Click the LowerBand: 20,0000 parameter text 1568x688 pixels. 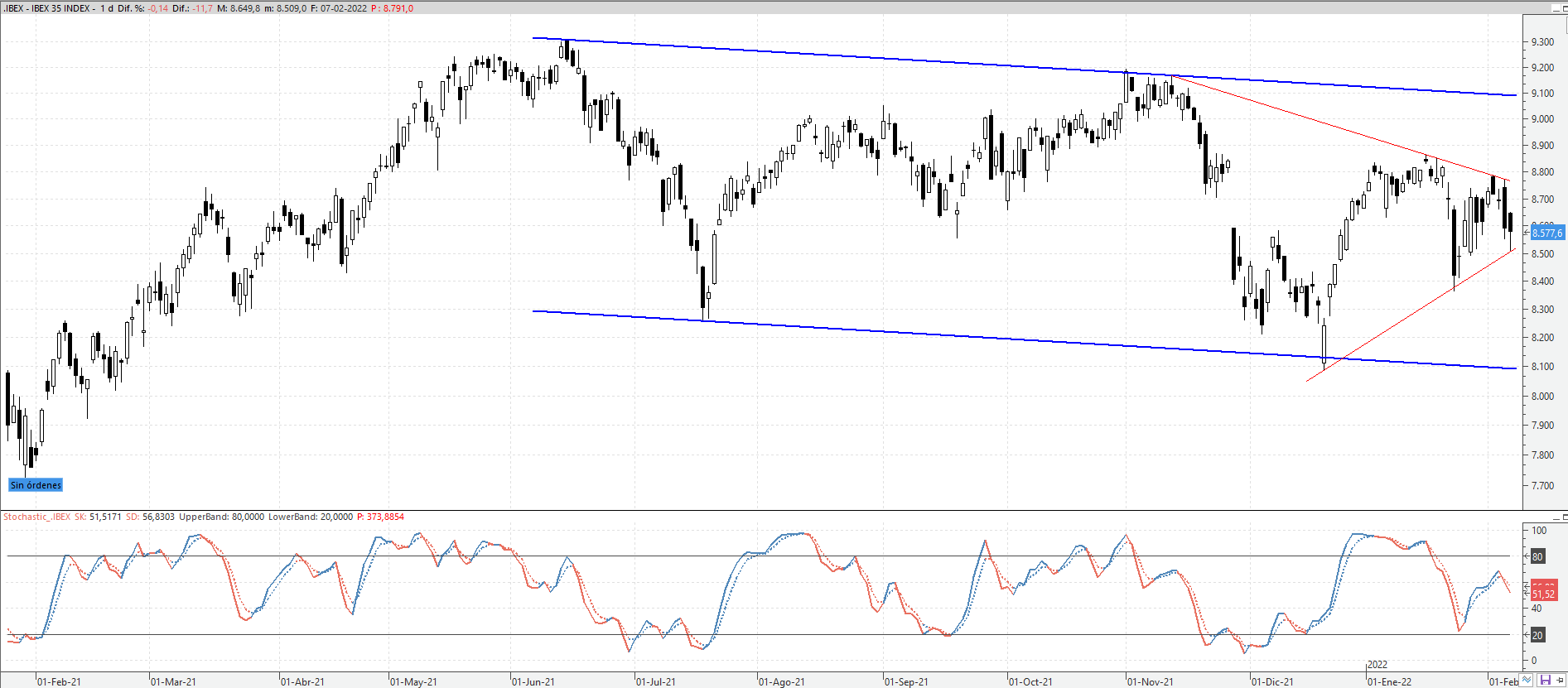(311, 517)
